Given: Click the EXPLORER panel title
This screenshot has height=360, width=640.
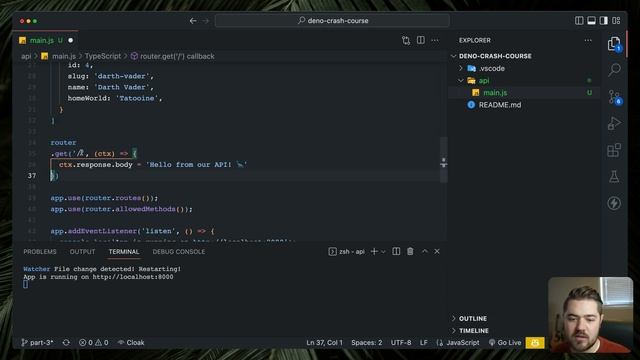Looking at the screenshot, I should click(x=475, y=40).
